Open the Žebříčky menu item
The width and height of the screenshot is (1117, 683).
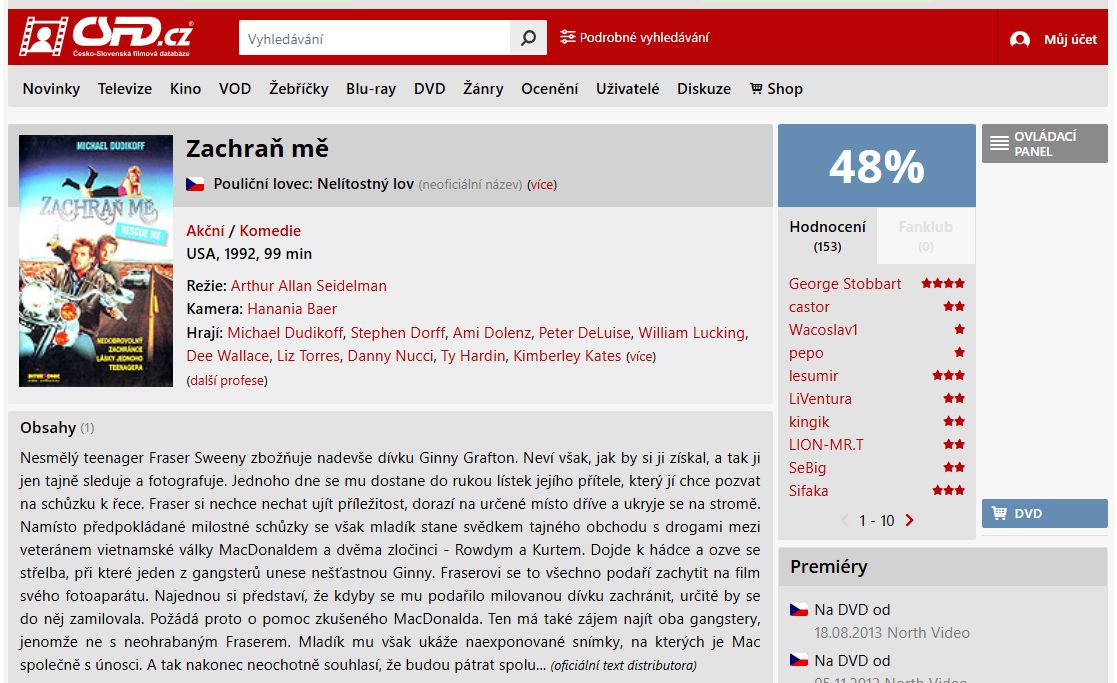coord(298,89)
